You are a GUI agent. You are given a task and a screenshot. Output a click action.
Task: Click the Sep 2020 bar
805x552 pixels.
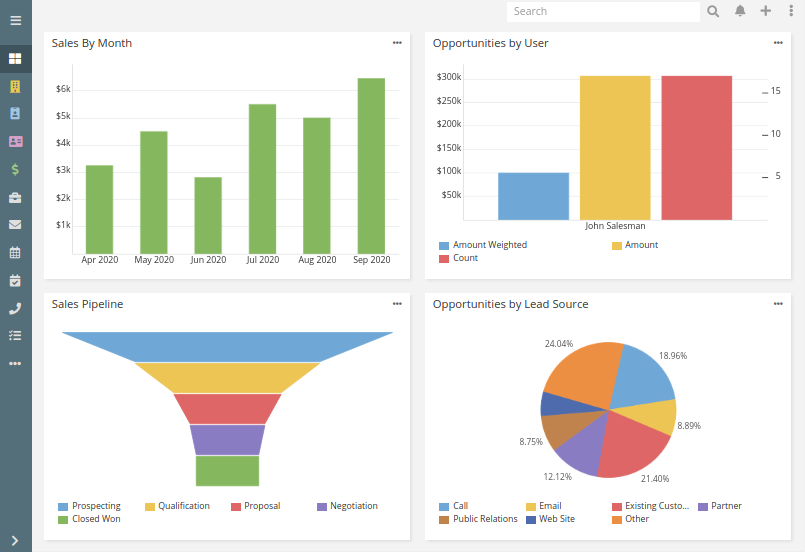coord(371,166)
